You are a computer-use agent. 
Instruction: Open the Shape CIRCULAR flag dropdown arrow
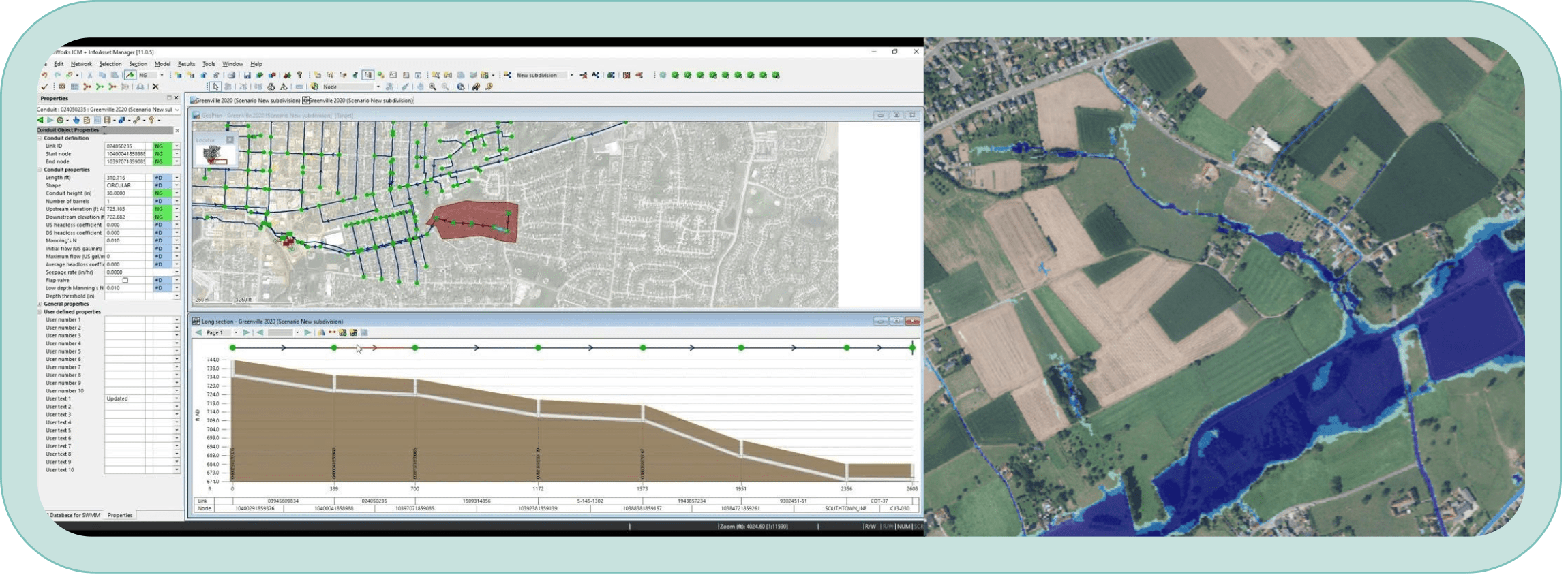coord(177,185)
